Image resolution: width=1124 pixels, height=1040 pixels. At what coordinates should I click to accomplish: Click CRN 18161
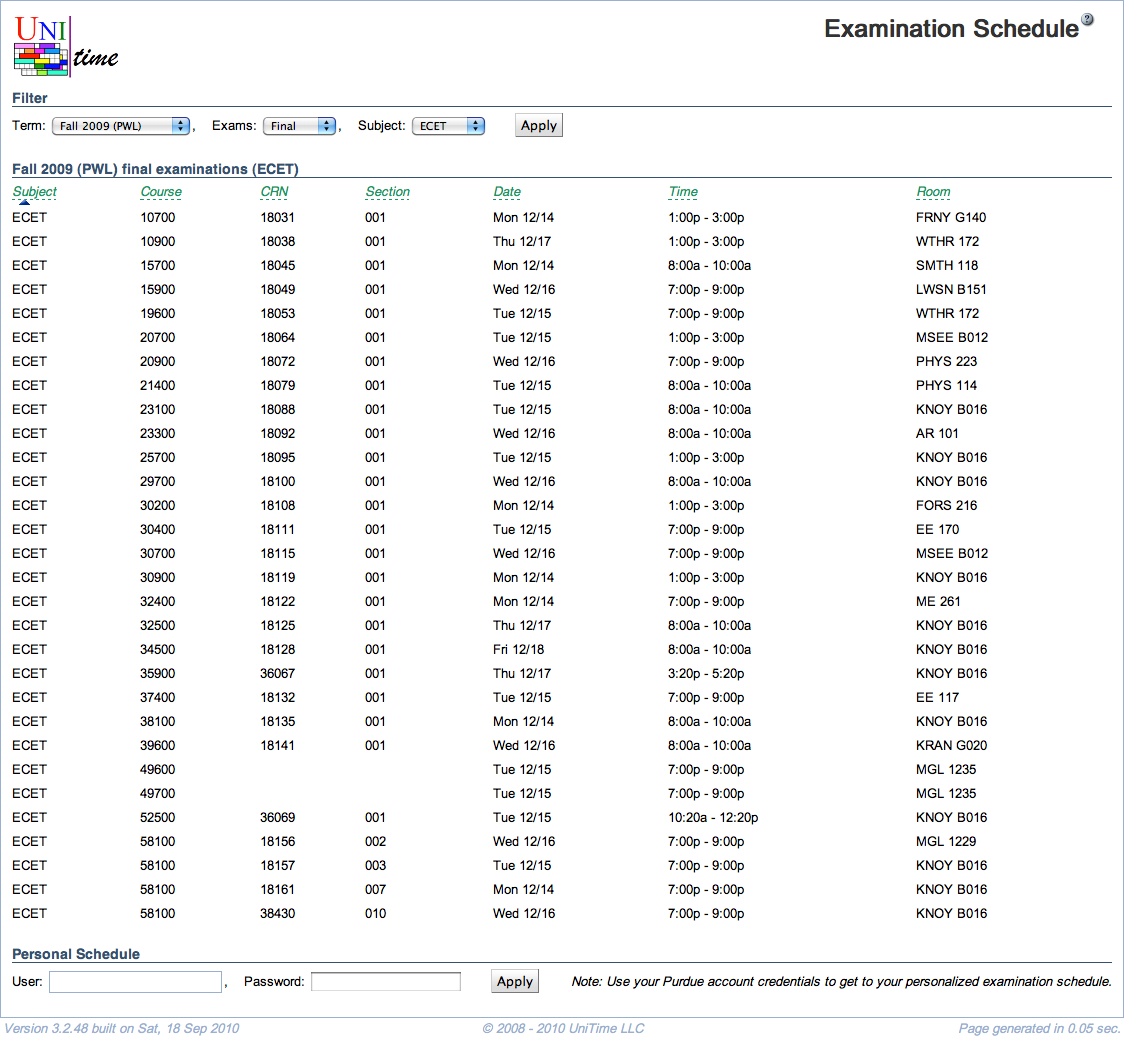coord(277,889)
